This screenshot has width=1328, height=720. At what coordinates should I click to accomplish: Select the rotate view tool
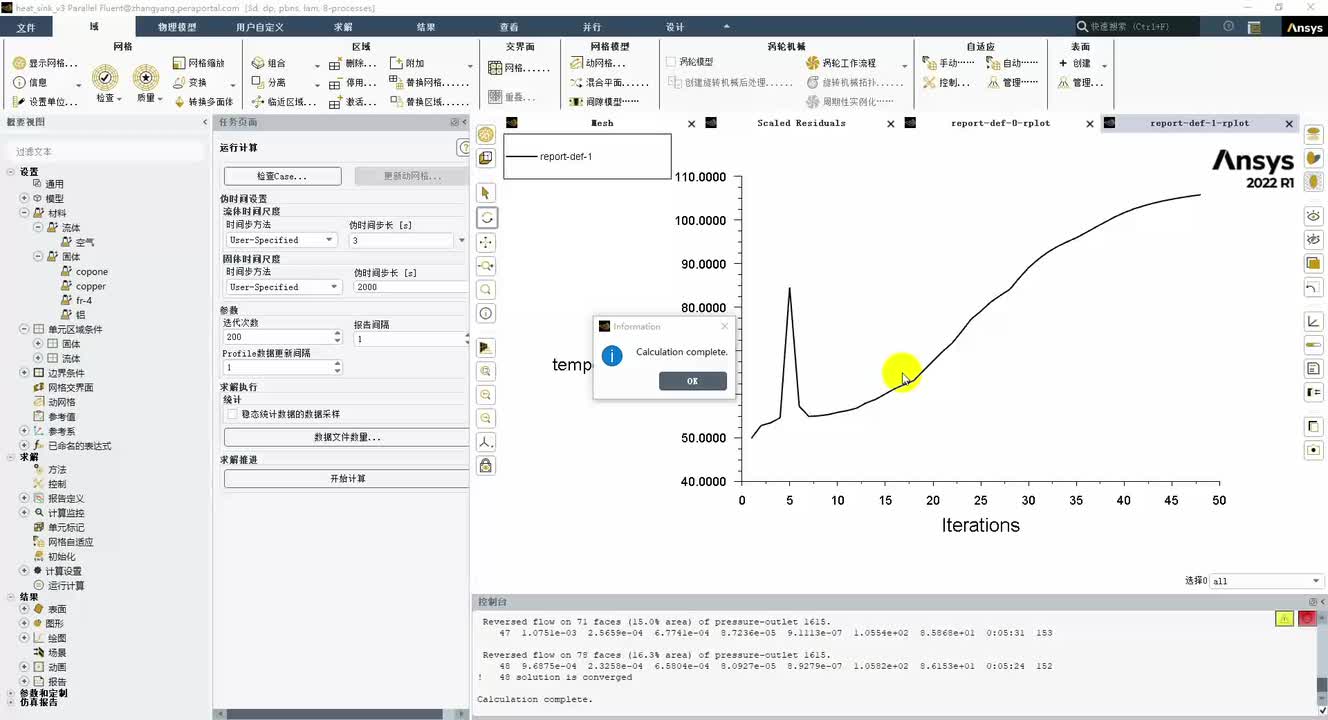pyautogui.click(x=486, y=217)
